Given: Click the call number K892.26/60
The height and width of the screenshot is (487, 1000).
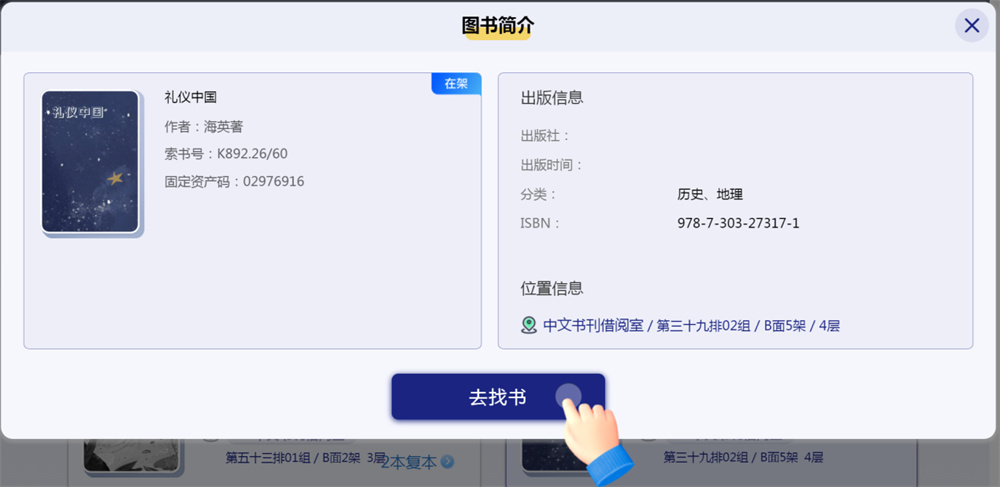Looking at the screenshot, I should [x=226, y=154].
